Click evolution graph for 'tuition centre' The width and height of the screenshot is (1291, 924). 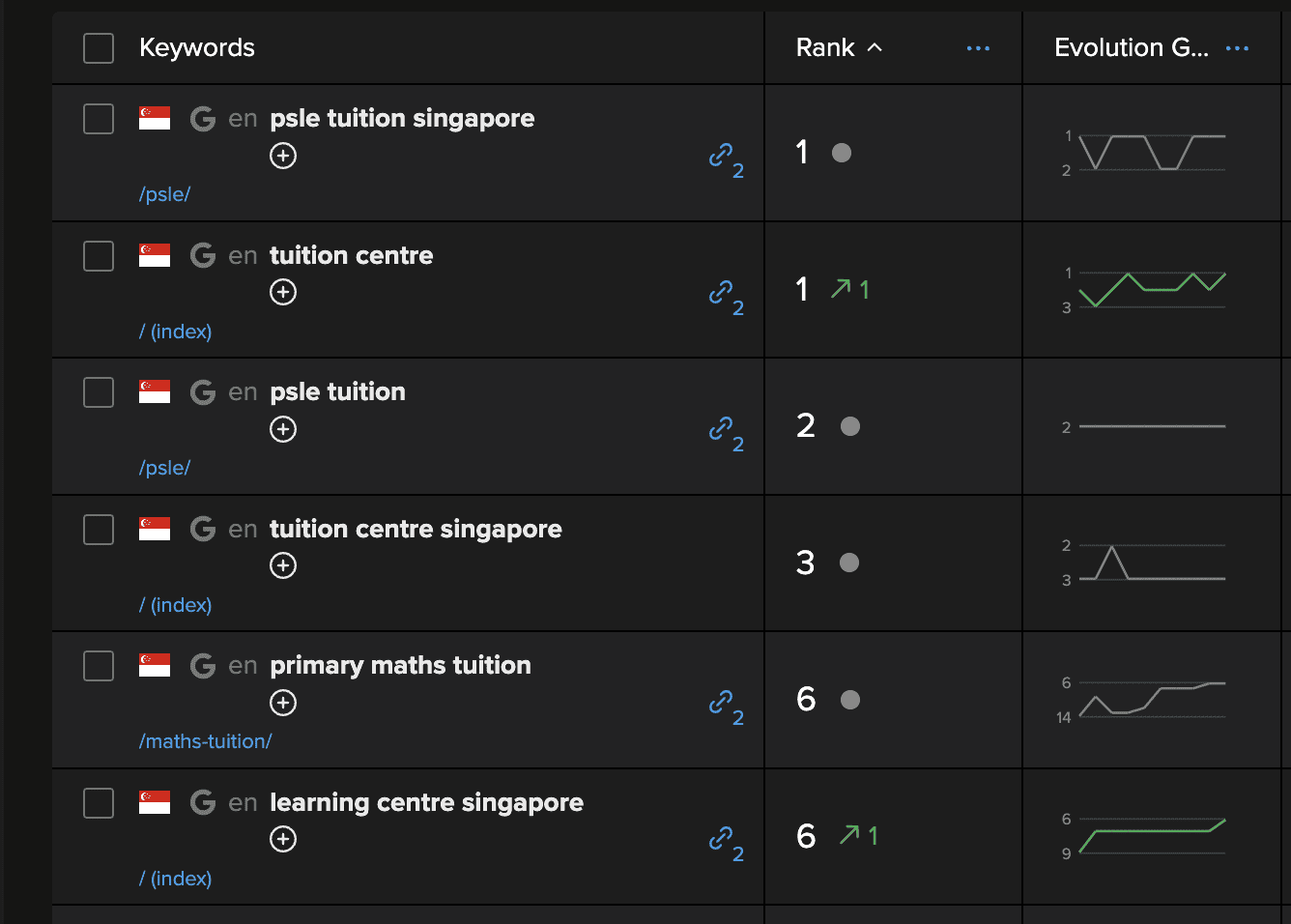pyautogui.click(x=1152, y=289)
